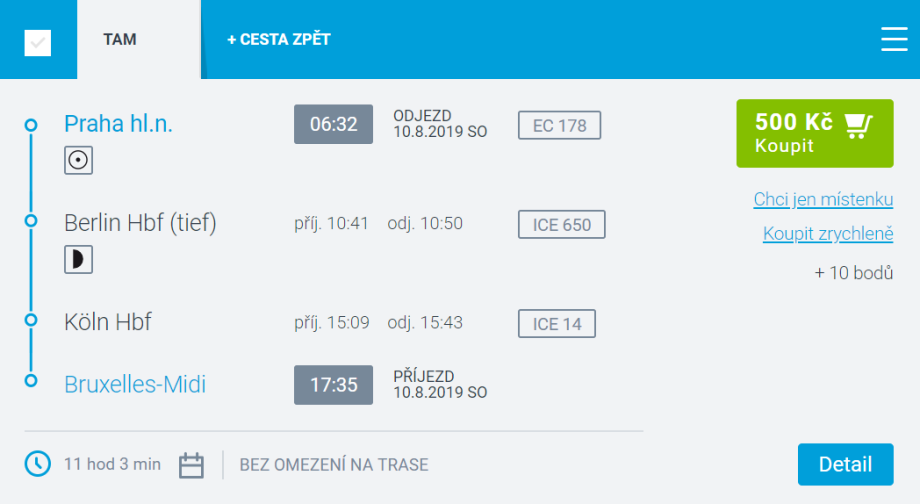Click the Berlin Hbf route stop marker
Screen dimensions: 920x504
tap(31, 220)
